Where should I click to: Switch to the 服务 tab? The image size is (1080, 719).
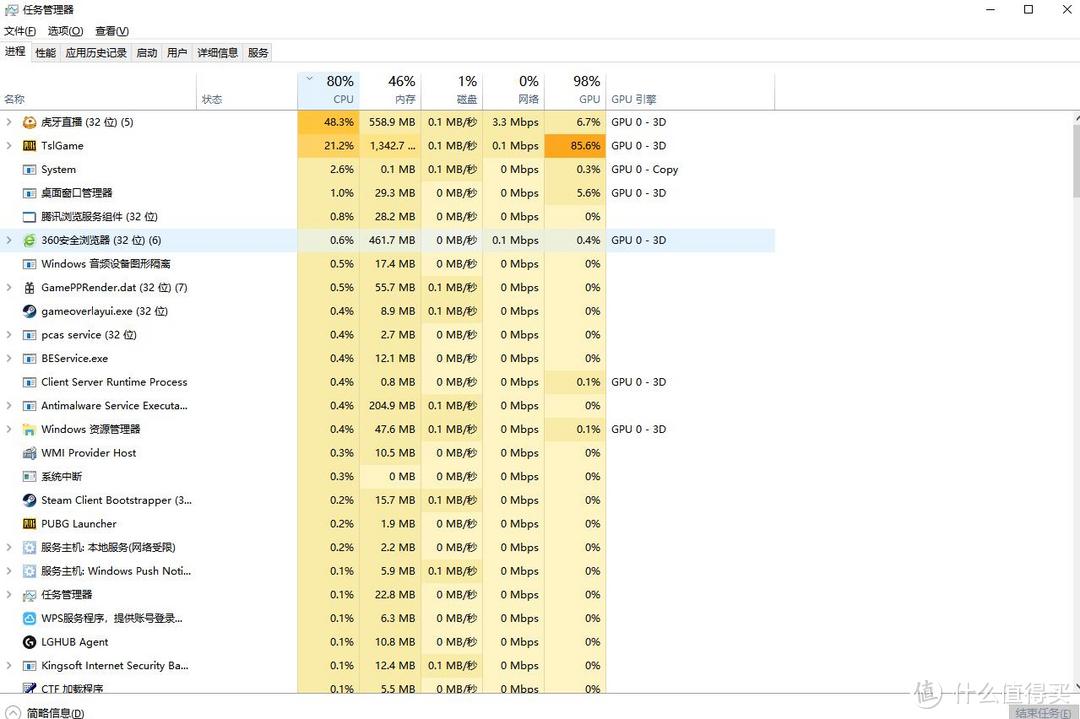click(x=258, y=52)
